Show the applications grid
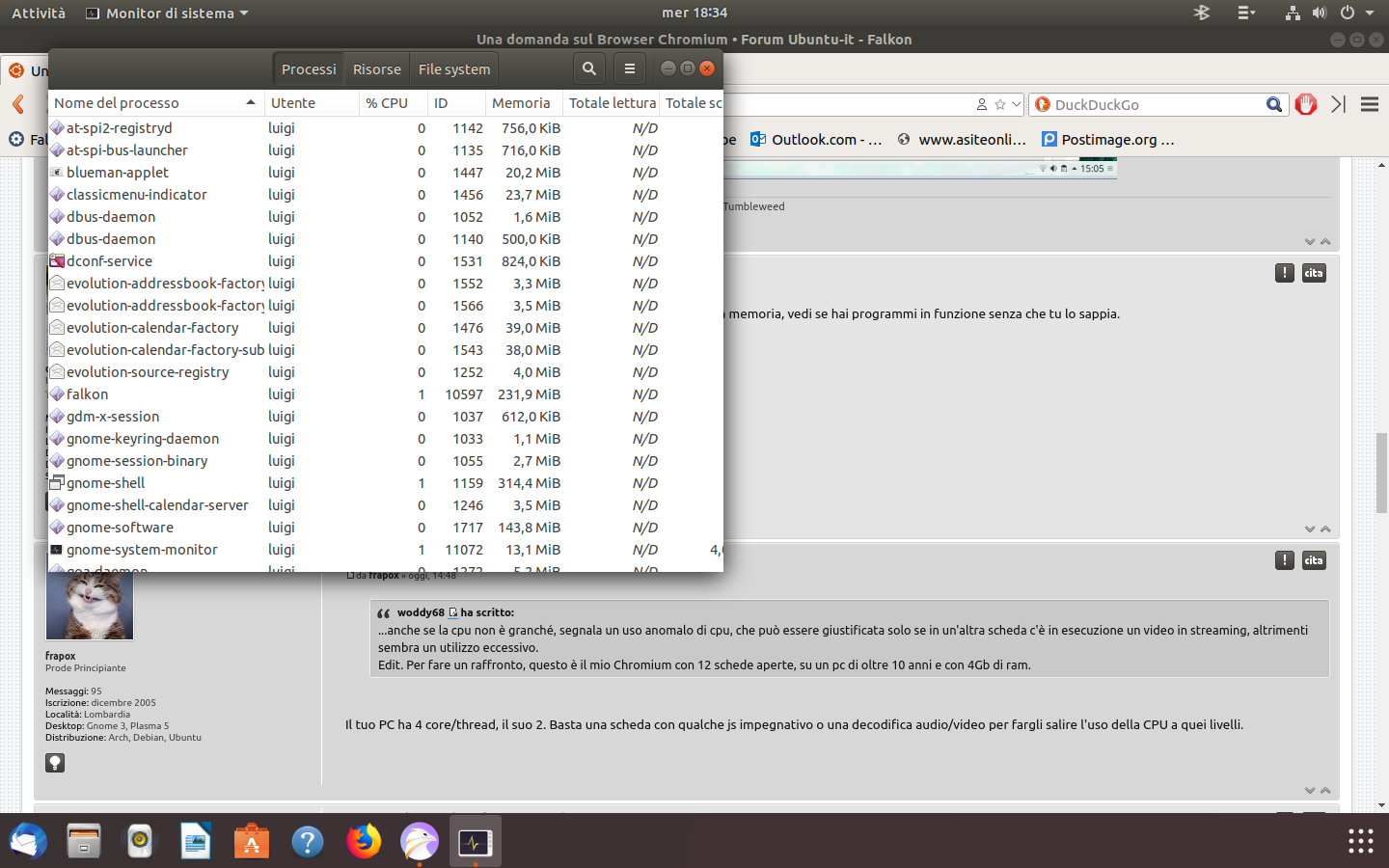This screenshot has height=868, width=1389. (x=1361, y=841)
